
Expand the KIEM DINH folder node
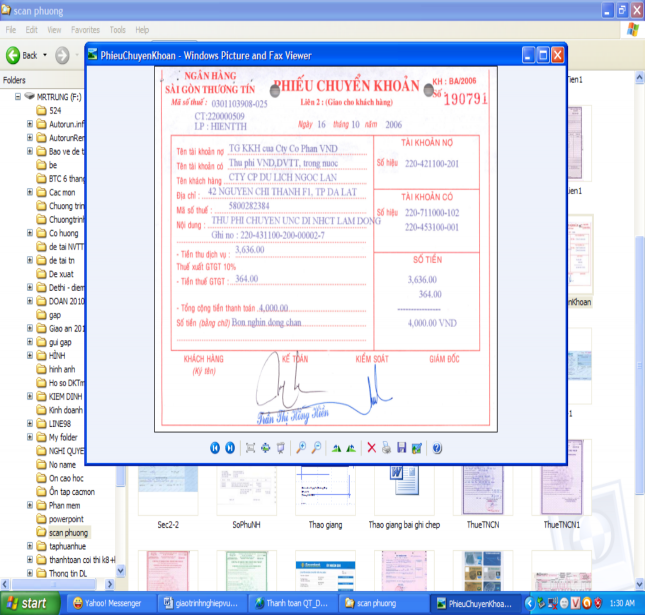coord(30,397)
